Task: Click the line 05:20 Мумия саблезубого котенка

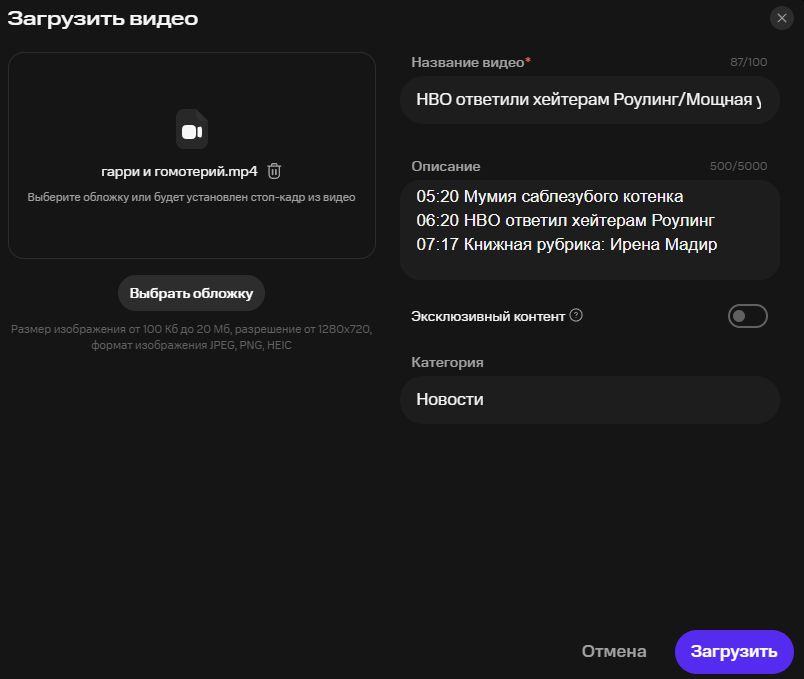Action: 549,196
